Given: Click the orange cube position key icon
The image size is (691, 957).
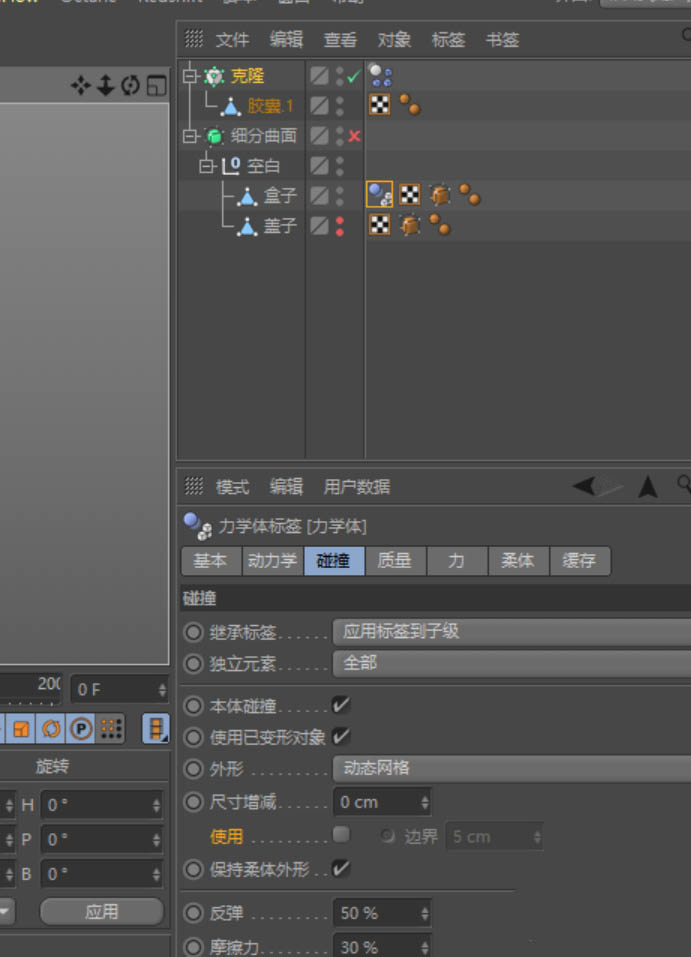Looking at the screenshot, I should click(21, 729).
